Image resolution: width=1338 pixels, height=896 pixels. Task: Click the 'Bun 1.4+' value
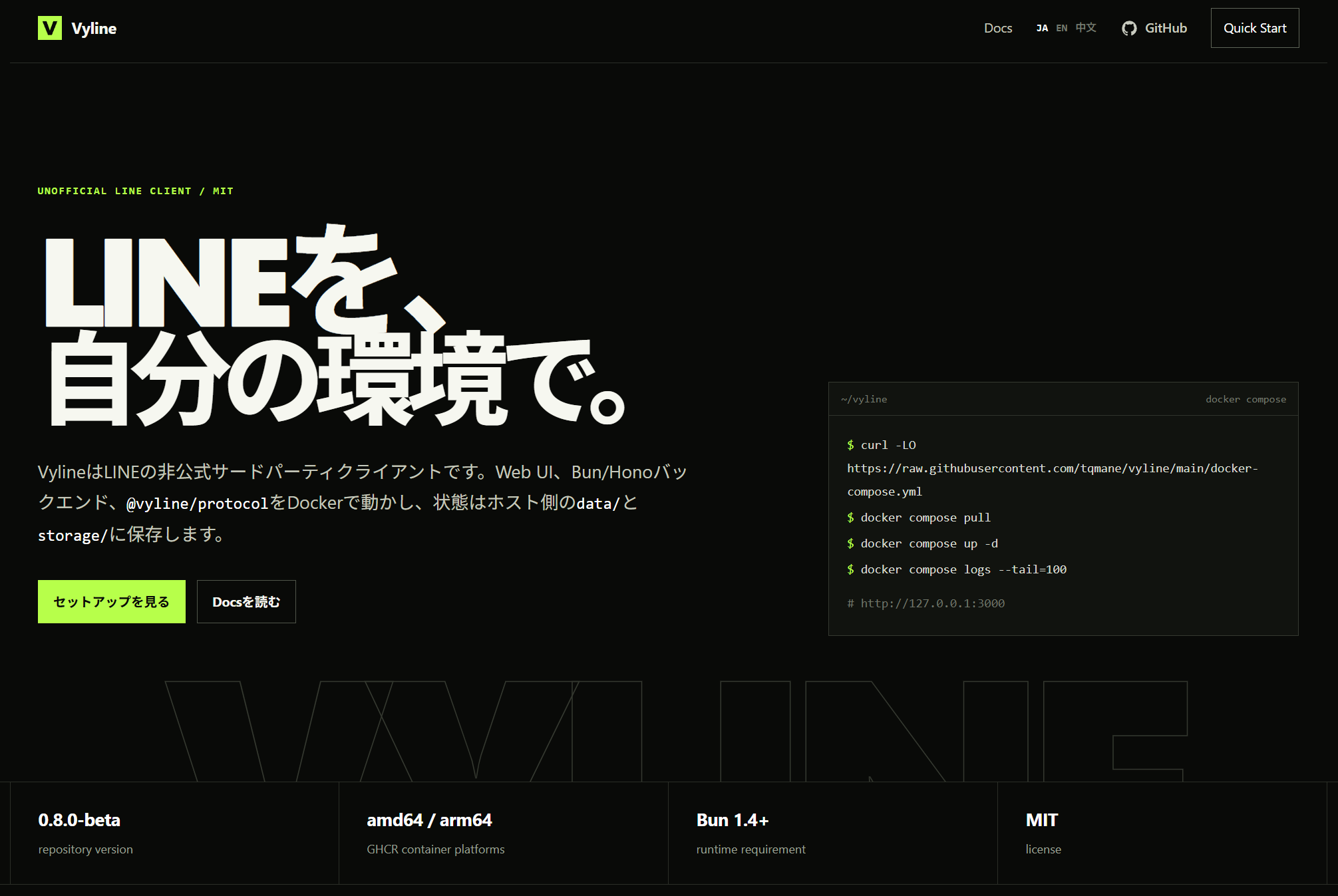tap(733, 820)
